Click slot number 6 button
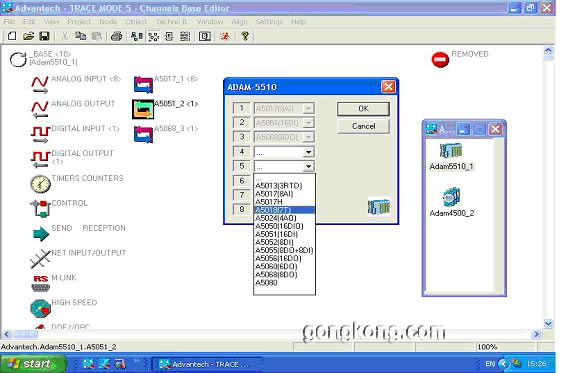This screenshot has width=565, height=373. (x=242, y=181)
